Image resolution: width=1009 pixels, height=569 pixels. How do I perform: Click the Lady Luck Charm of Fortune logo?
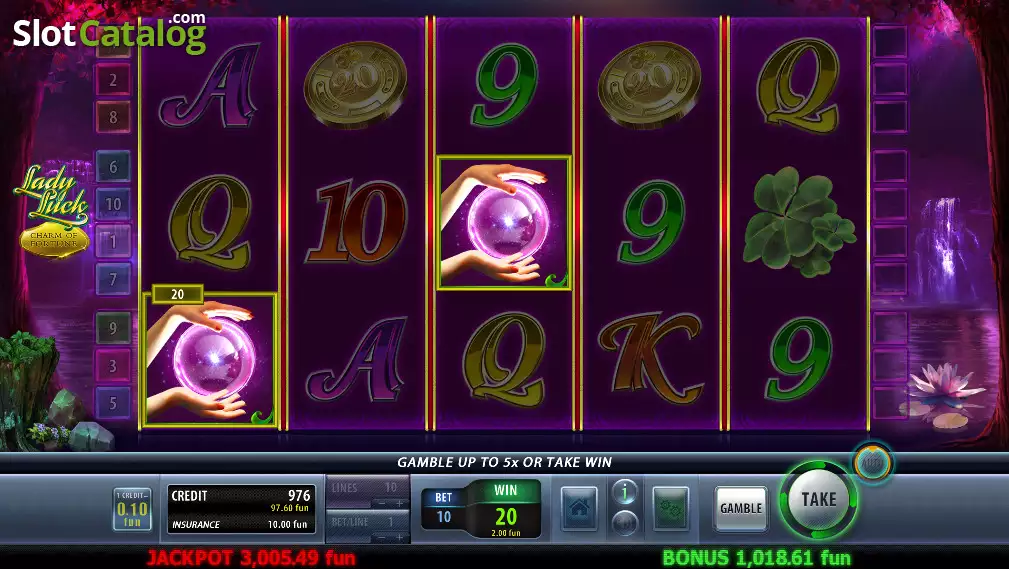tap(53, 211)
